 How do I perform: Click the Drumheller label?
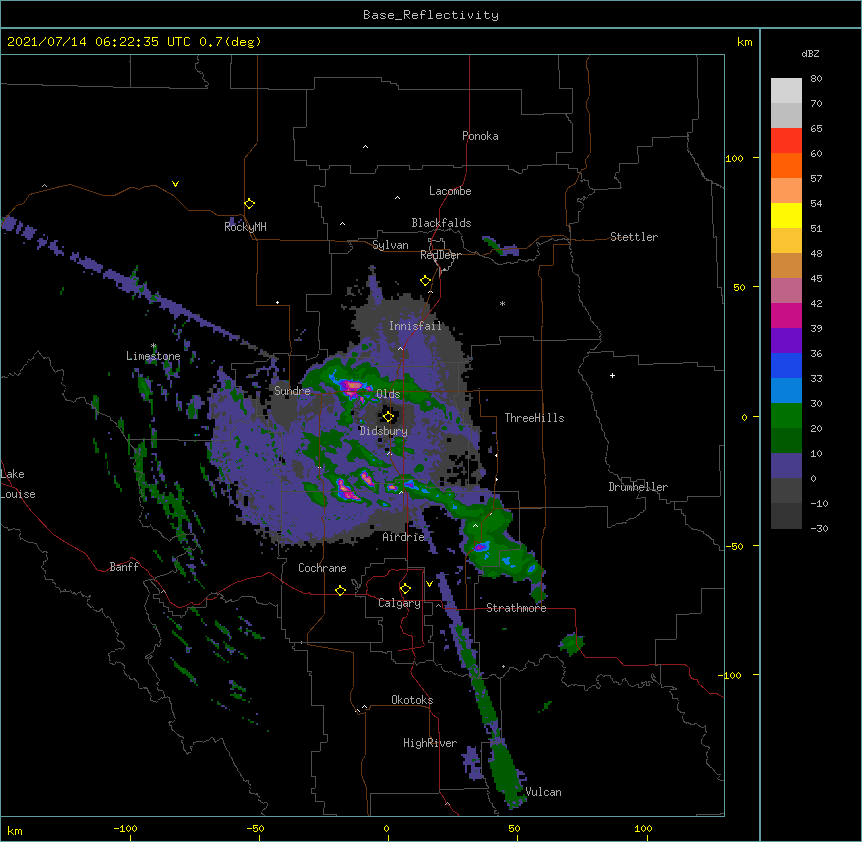(638, 487)
